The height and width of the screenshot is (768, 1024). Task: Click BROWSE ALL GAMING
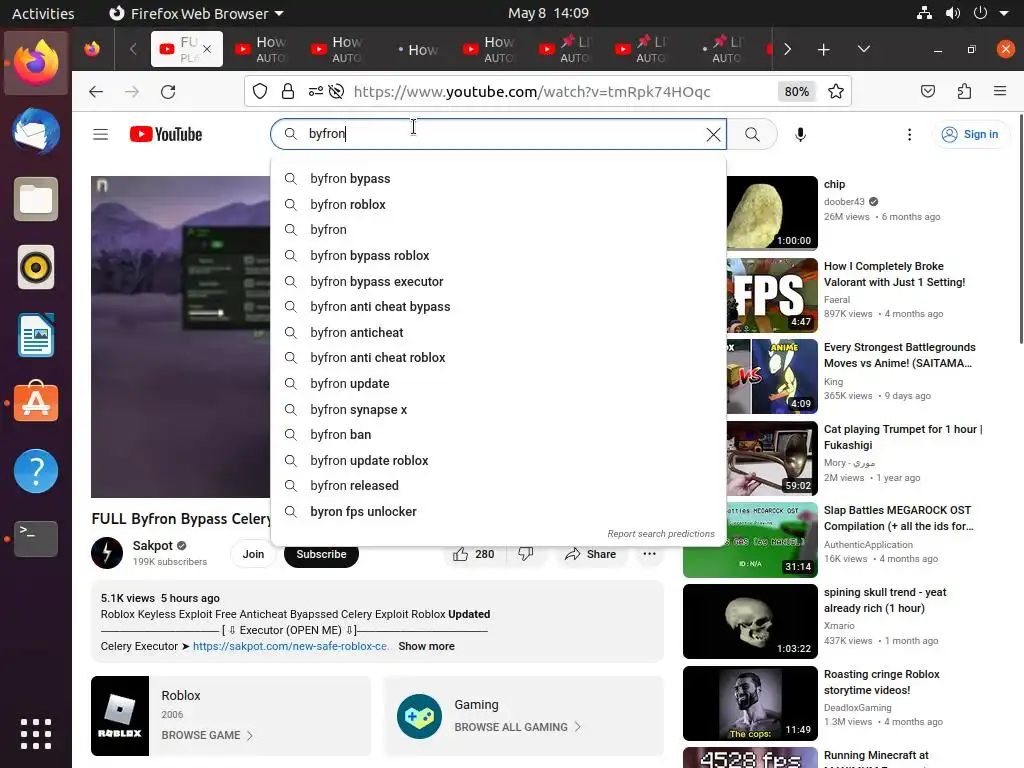tap(517, 727)
